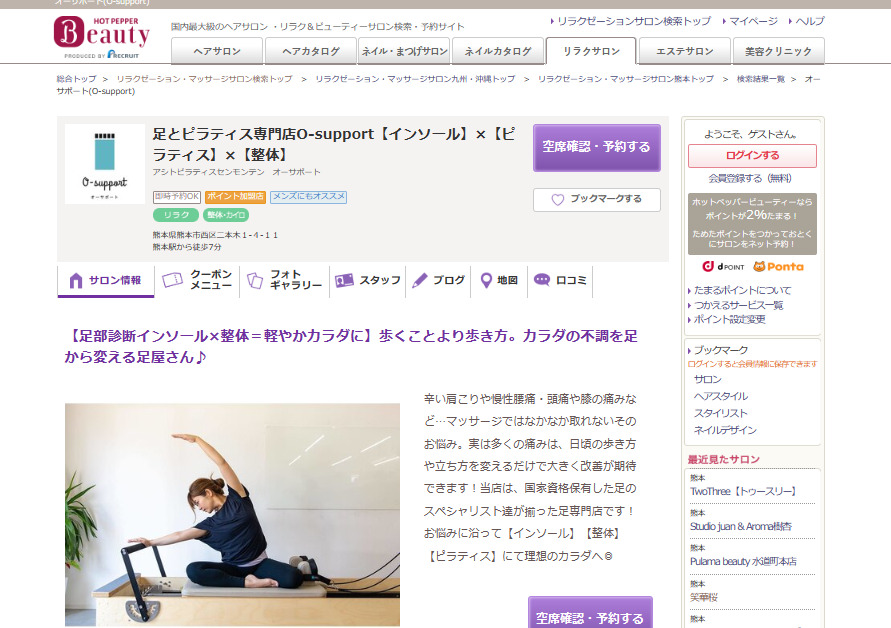
Task: Click the ポイント加盟店 orange badge
Action: tap(235, 197)
